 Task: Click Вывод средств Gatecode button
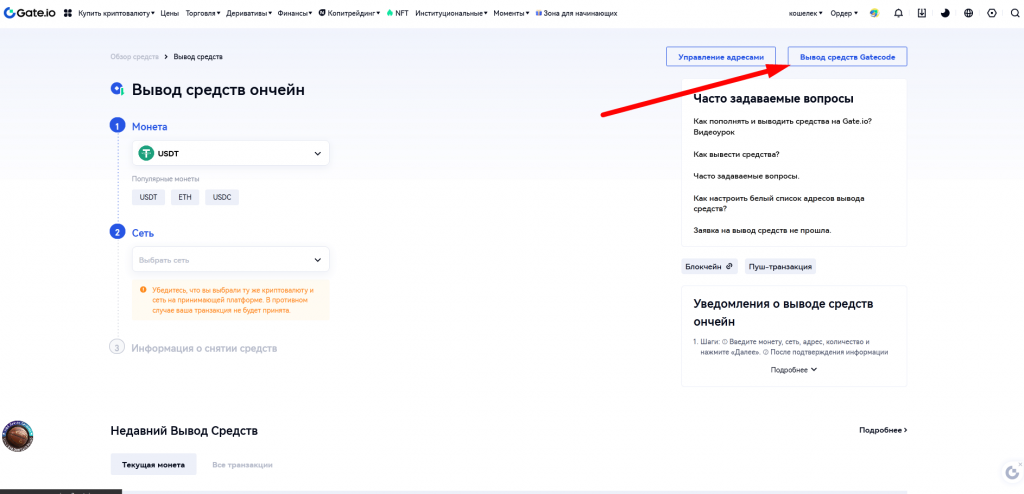pos(847,57)
